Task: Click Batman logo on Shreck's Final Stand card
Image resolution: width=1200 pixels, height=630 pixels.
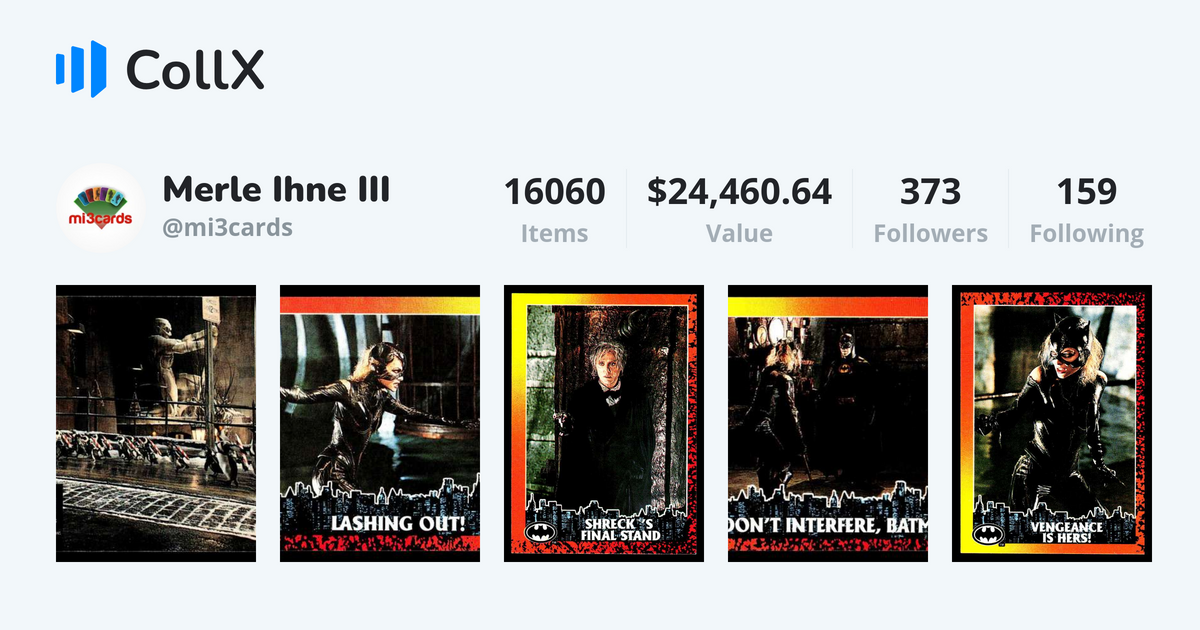Action: [x=540, y=533]
